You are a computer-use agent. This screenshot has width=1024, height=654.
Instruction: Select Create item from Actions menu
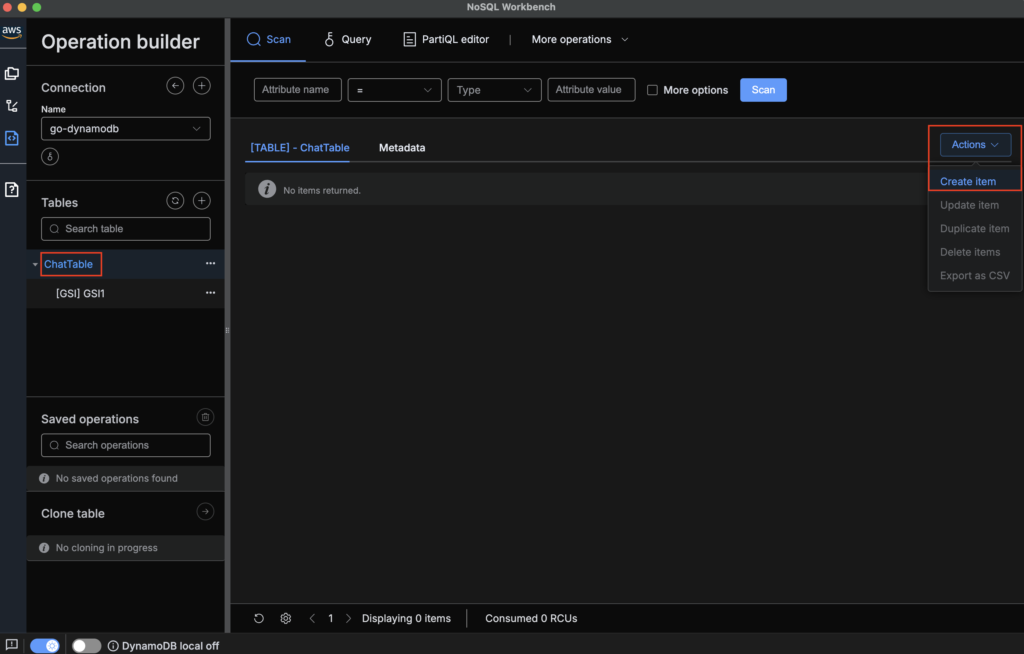(x=968, y=182)
